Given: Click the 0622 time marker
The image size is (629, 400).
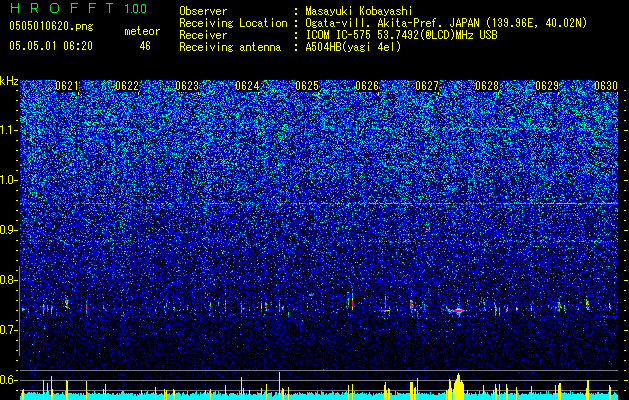Looking at the screenshot, I should [x=127, y=86].
